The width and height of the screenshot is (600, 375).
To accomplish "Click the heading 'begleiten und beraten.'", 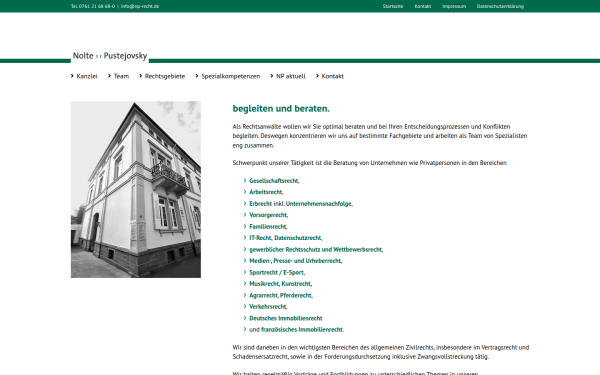I will (281, 109).
